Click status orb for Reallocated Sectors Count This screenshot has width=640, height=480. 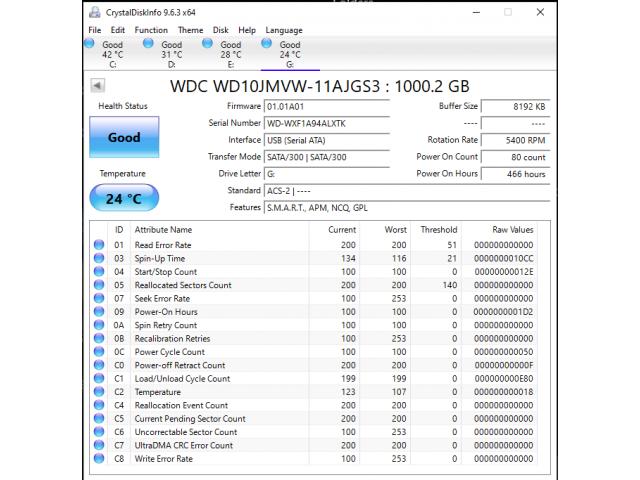(x=99, y=285)
